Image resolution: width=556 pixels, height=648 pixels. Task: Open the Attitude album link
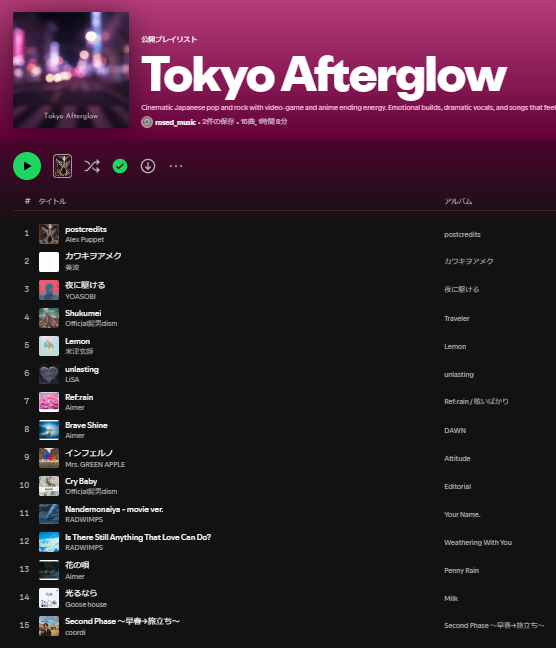click(458, 458)
